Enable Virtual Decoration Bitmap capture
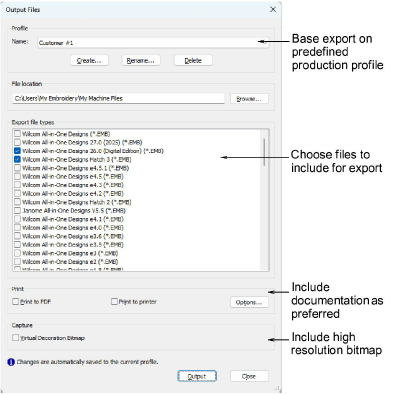 point(16,338)
